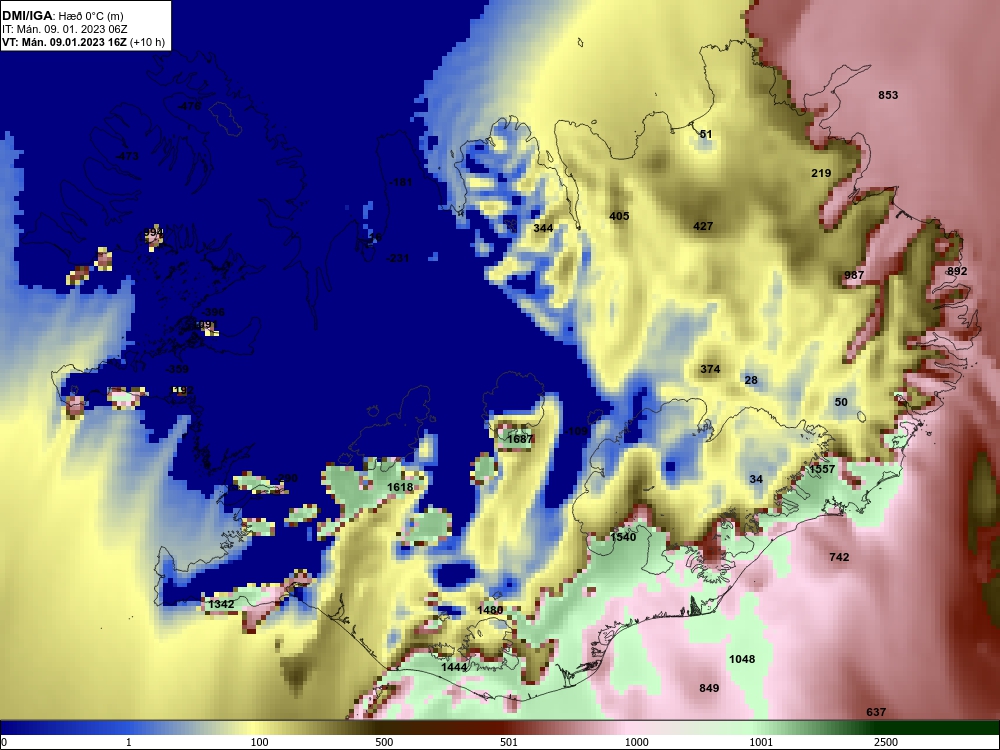Click the 1480 value on the map
Image resolution: width=1000 pixels, height=750 pixels.
pos(490,610)
